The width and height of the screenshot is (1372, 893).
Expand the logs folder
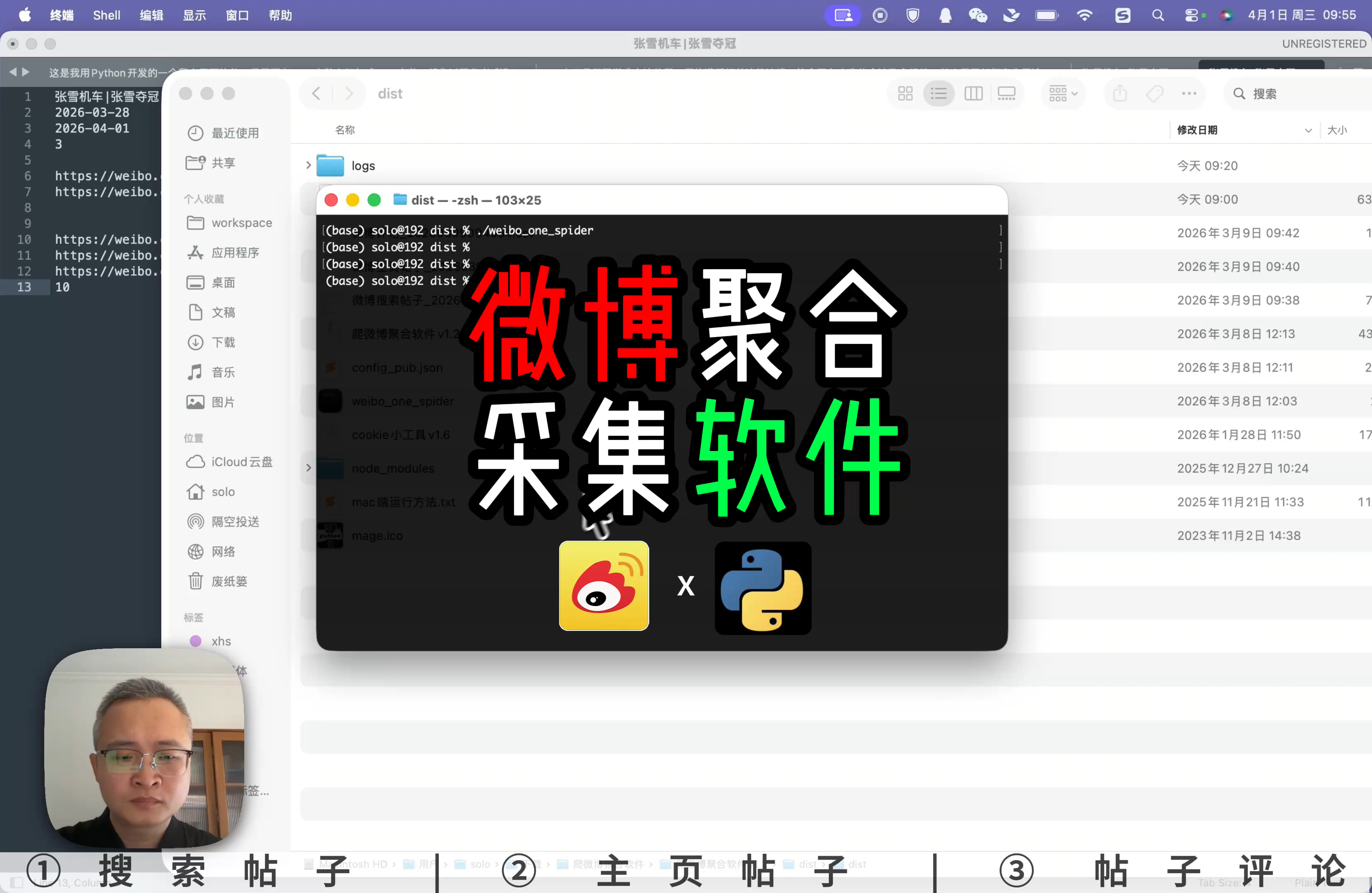[308, 165]
